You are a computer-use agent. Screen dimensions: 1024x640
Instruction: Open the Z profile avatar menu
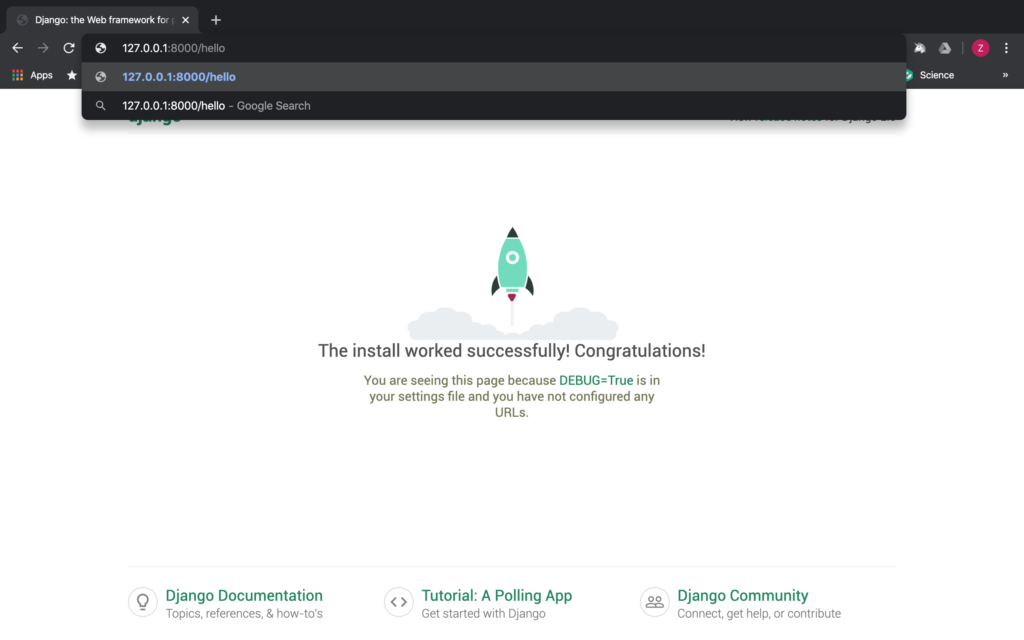pyautogui.click(x=980, y=48)
